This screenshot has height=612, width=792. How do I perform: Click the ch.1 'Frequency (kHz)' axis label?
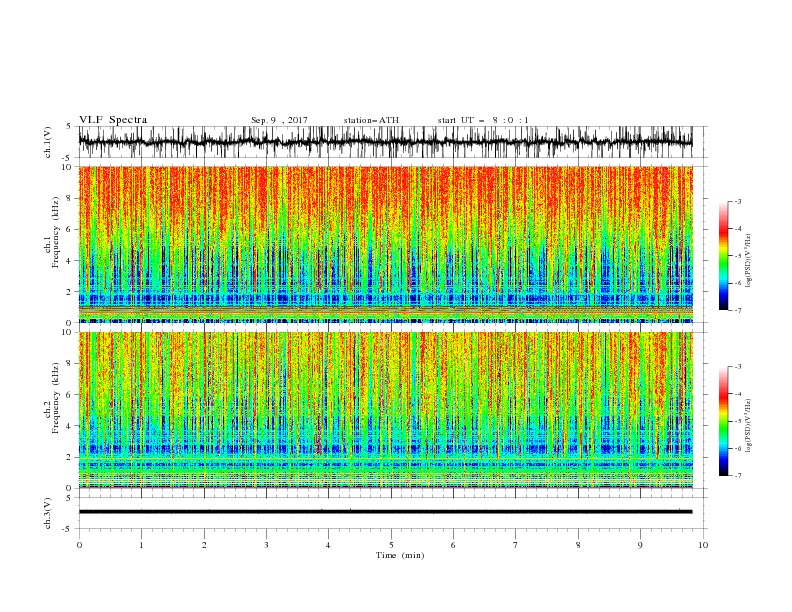tap(56, 232)
